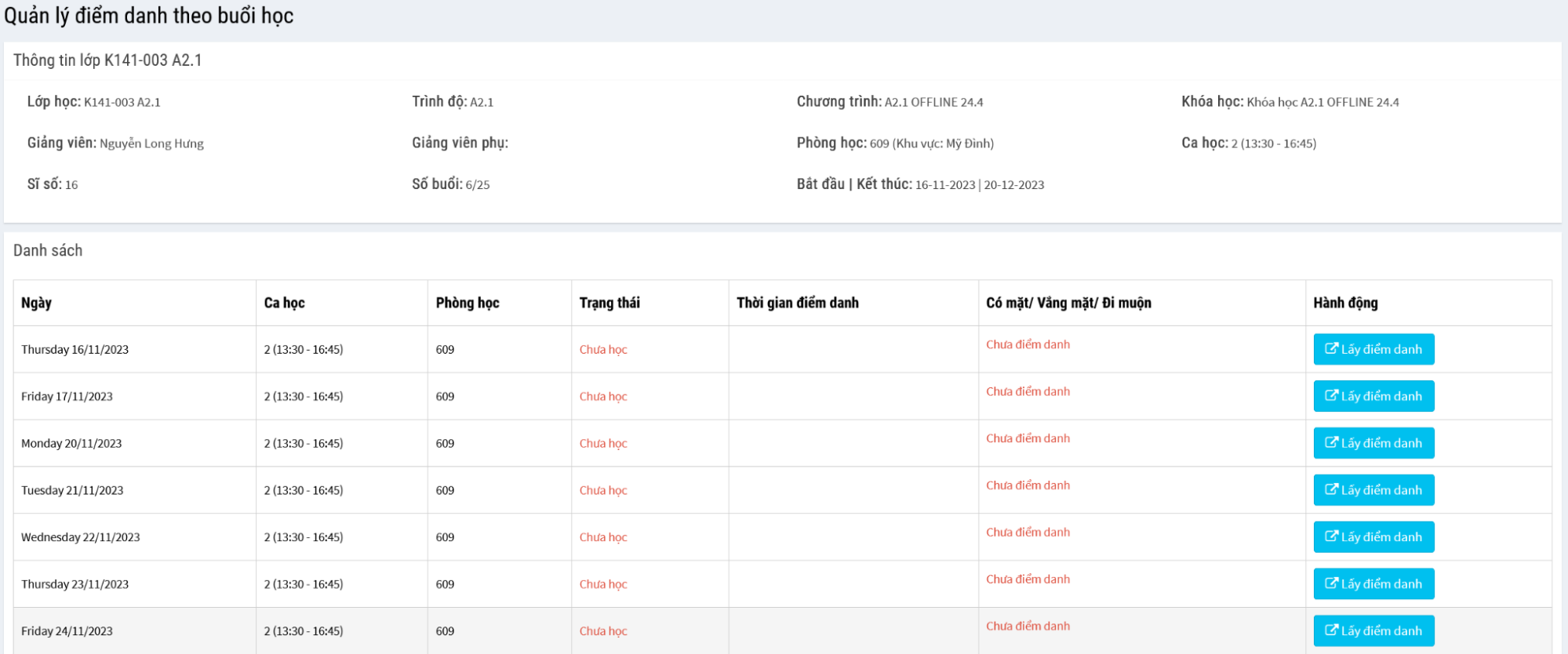Open Lấy điểm danh for Thursday 23/11/2023
Image resolution: width=1568 pixels, height=654 pixels.
pos(1373,584)
